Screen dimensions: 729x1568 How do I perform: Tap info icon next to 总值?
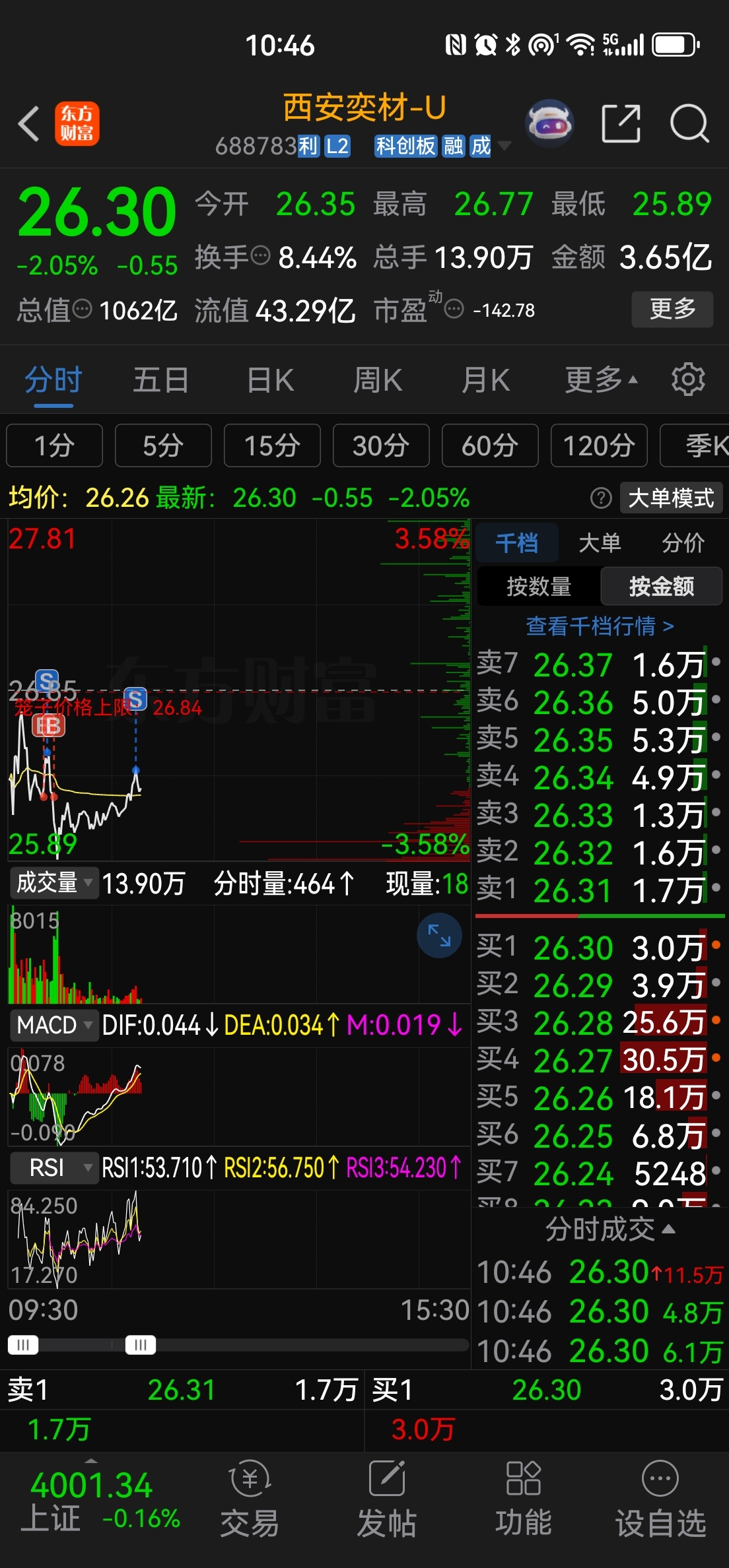[82, 308]
